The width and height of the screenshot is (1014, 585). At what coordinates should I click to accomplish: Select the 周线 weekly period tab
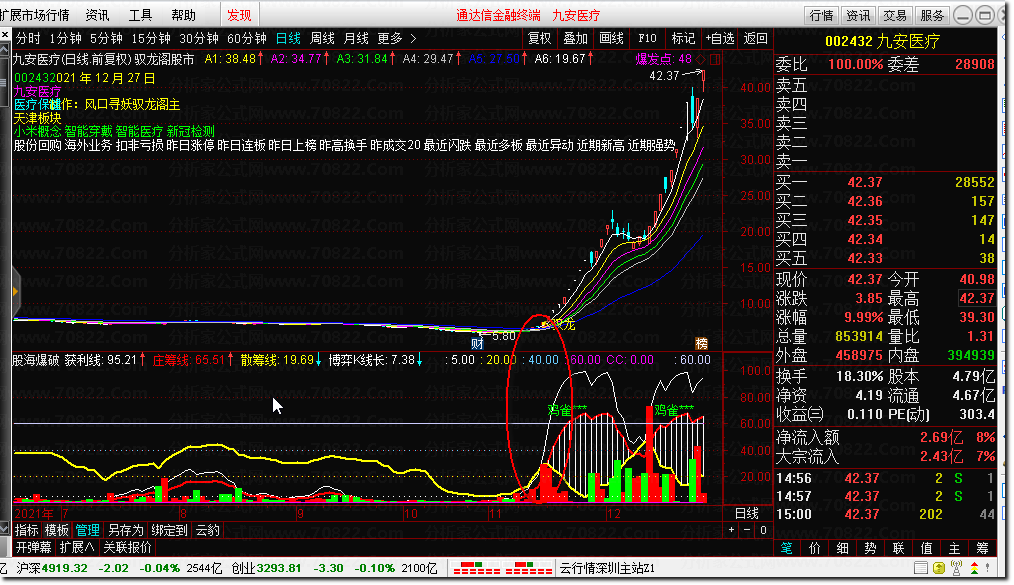[322, 39]
